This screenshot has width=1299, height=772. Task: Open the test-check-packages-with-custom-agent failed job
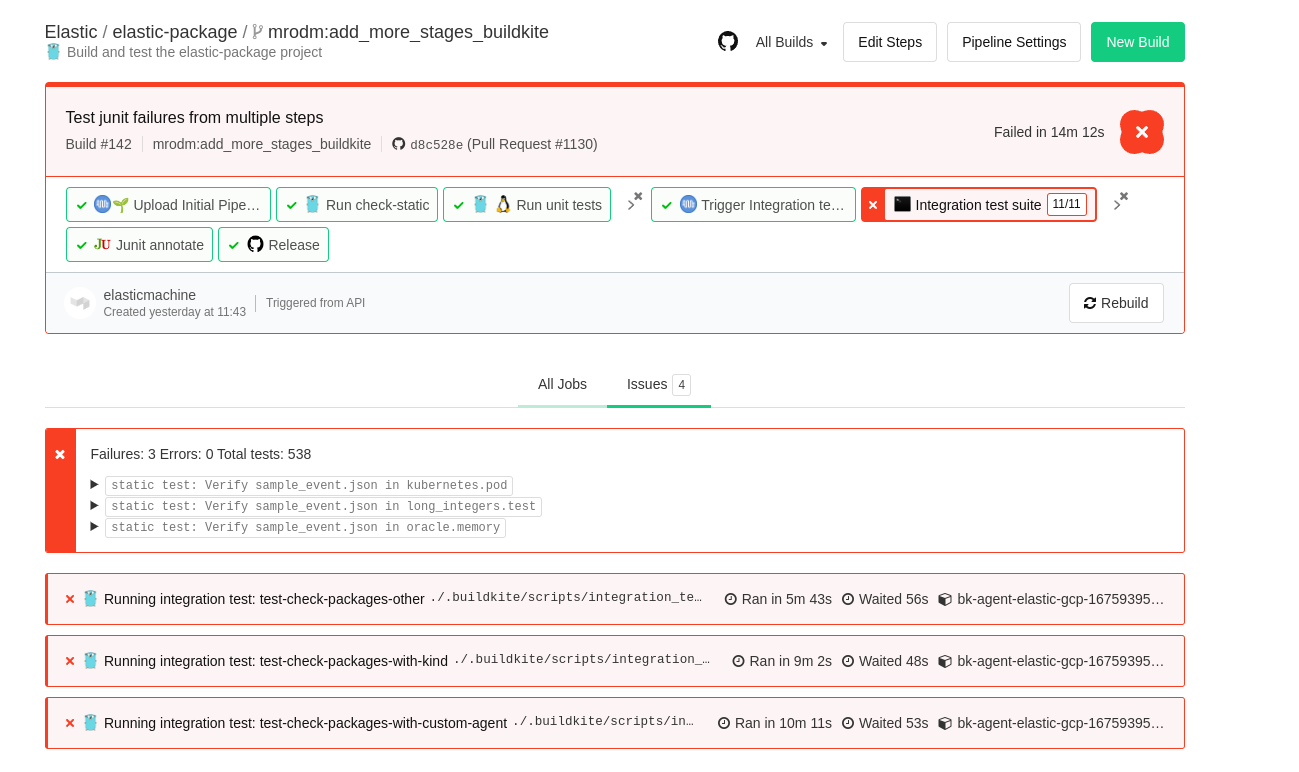click(615, 723)
